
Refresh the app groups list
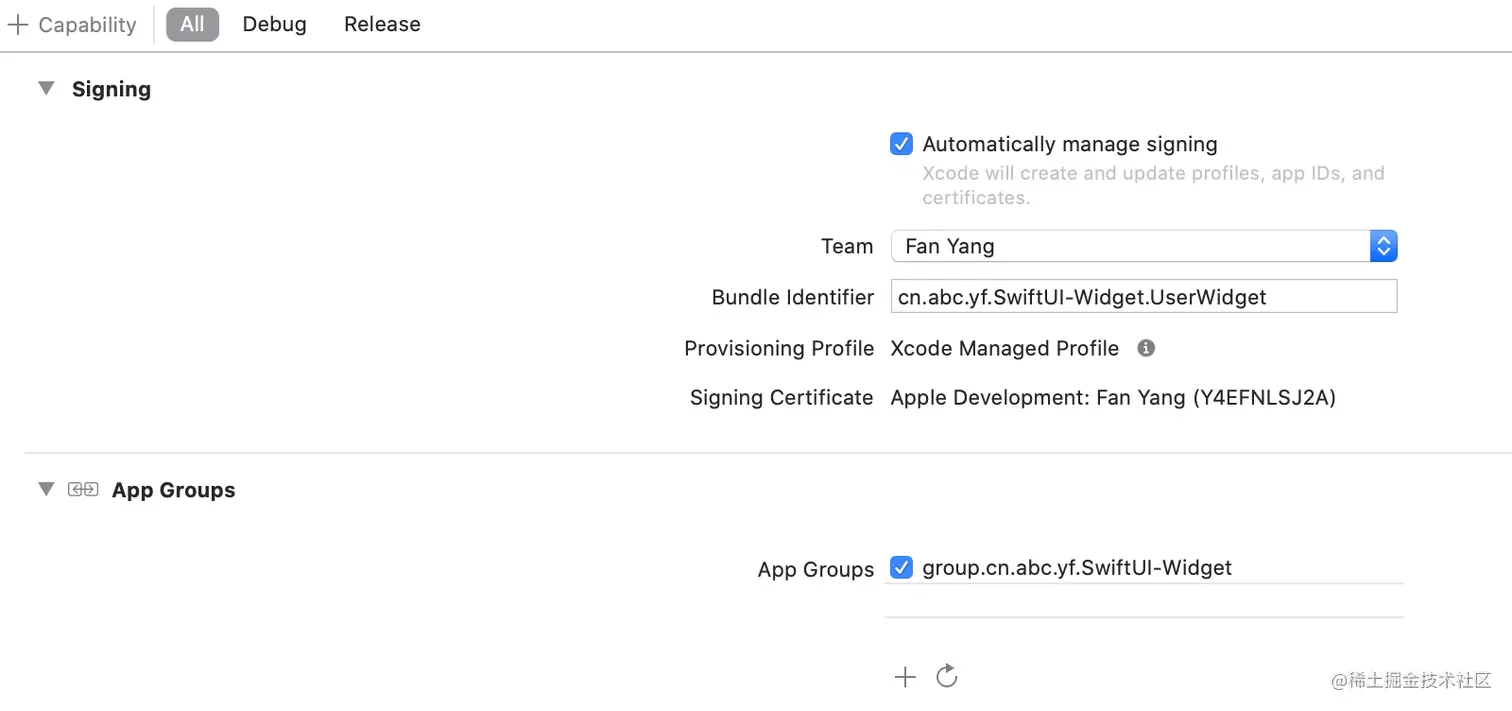947,677
